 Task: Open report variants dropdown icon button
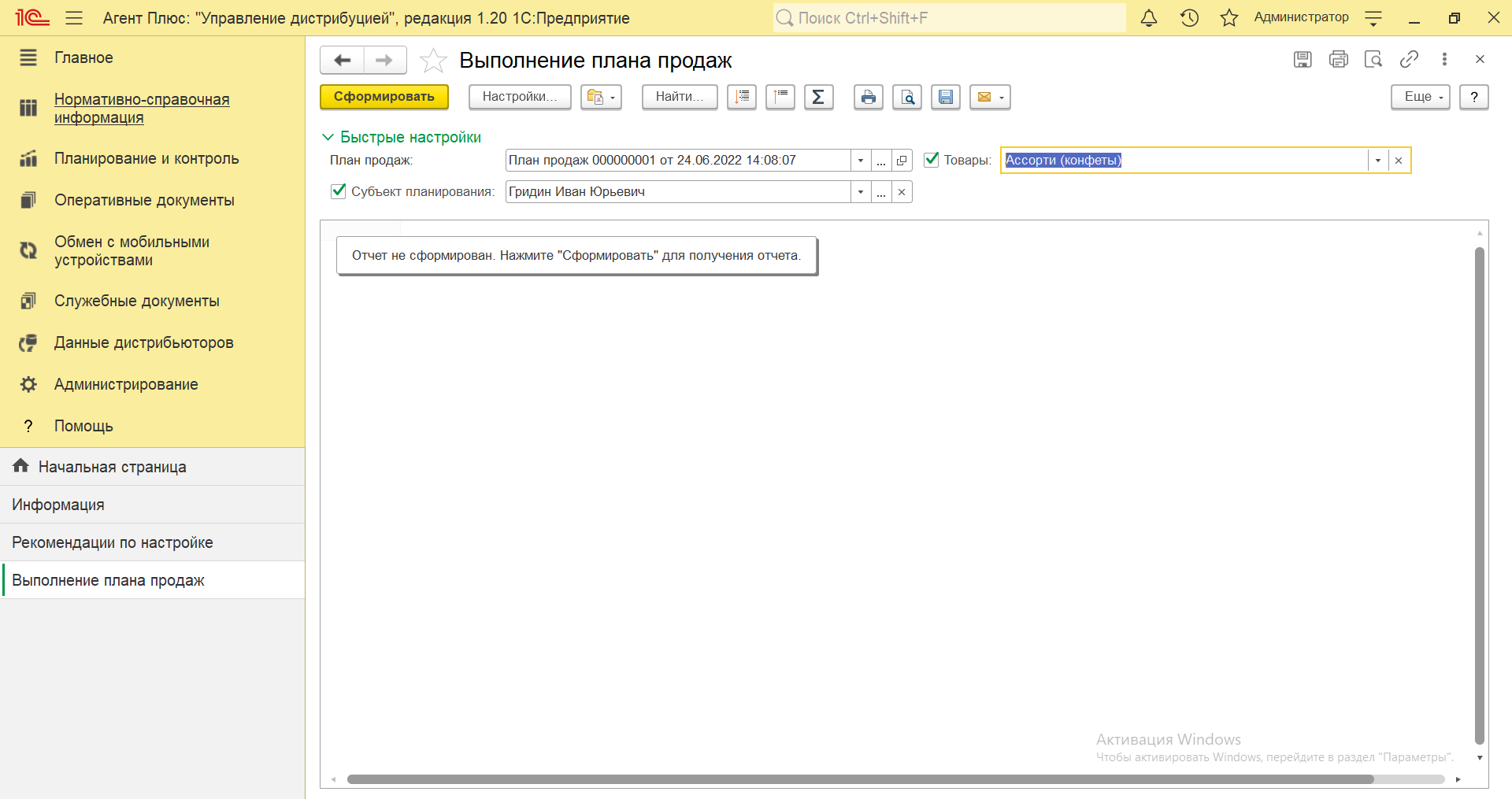601,97
